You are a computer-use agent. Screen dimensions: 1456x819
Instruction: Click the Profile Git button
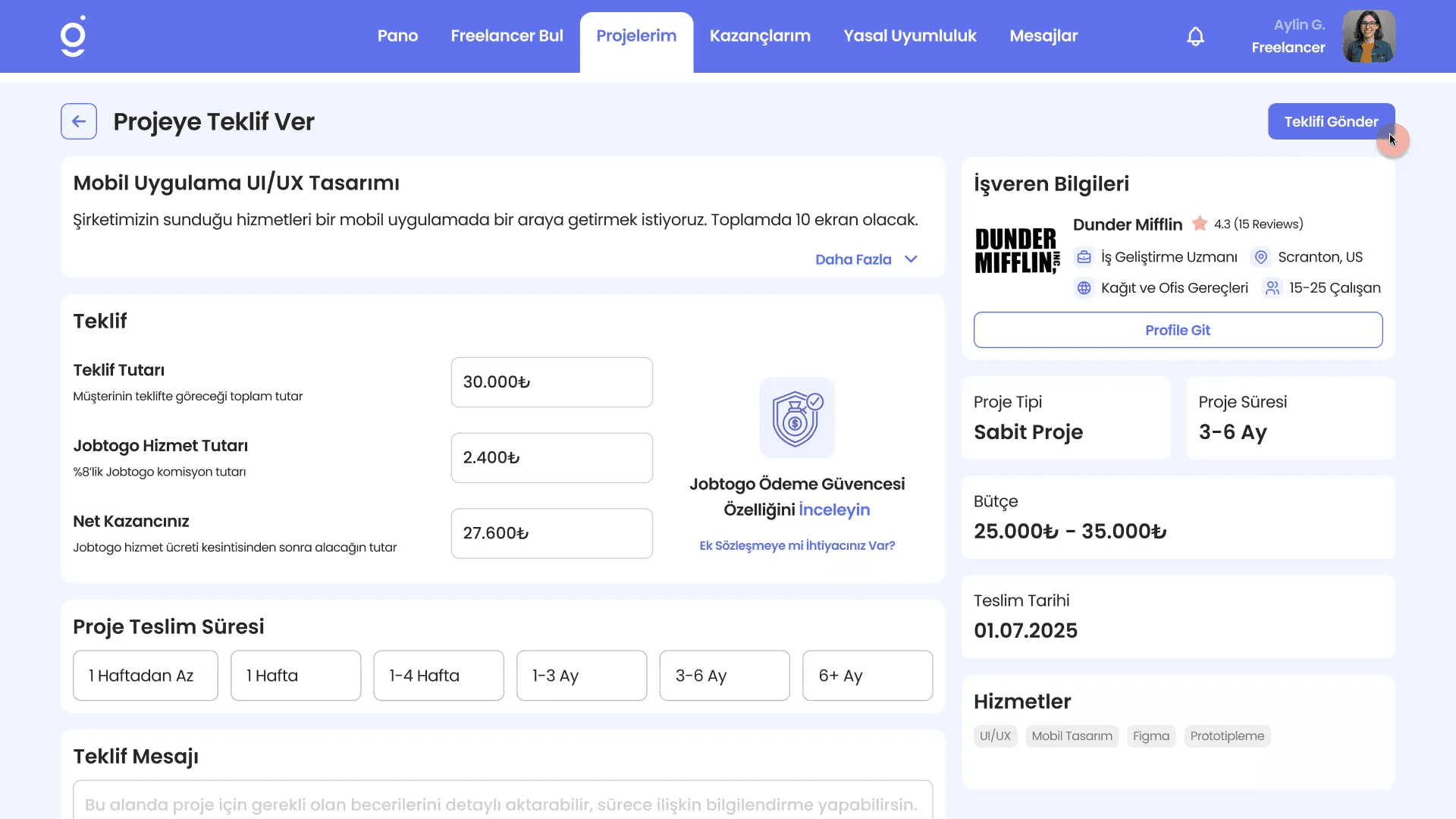(1178, 330)
